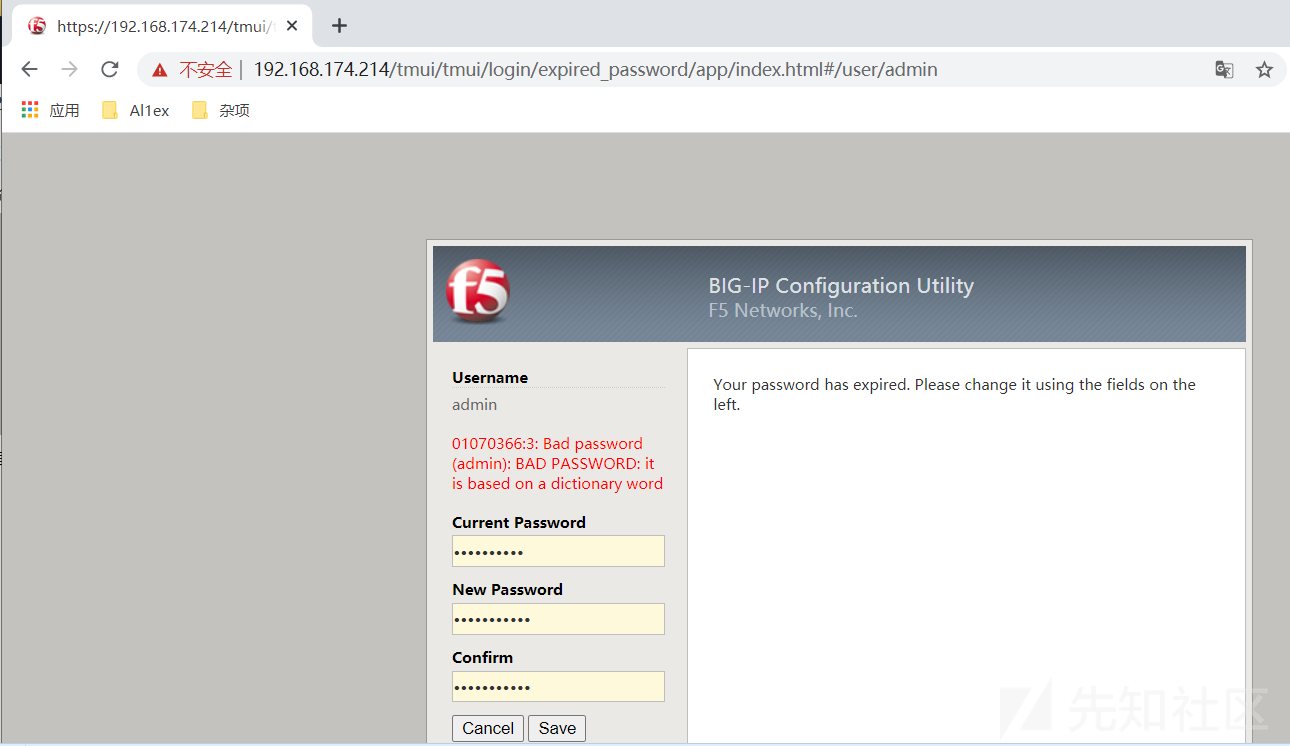
Task: Click the URL in the address bar
Action: click(x=595, y=70)
